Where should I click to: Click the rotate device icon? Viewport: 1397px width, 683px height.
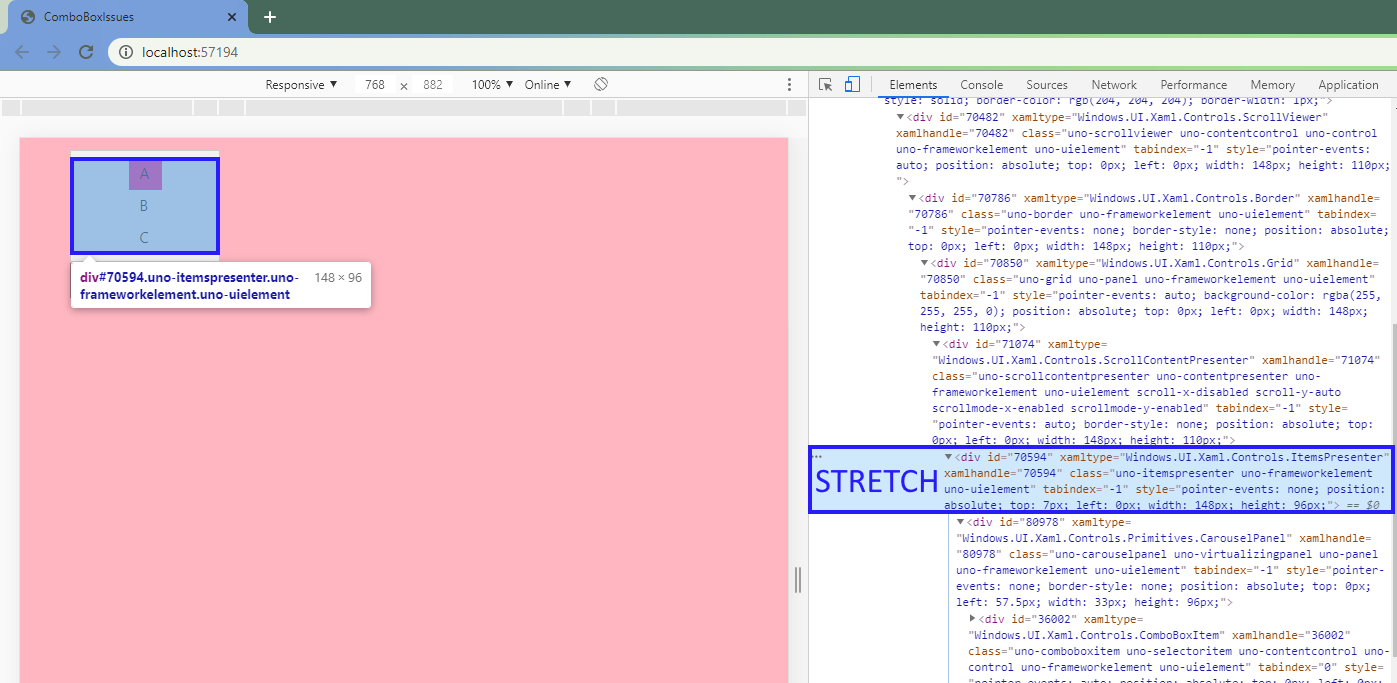600,85
